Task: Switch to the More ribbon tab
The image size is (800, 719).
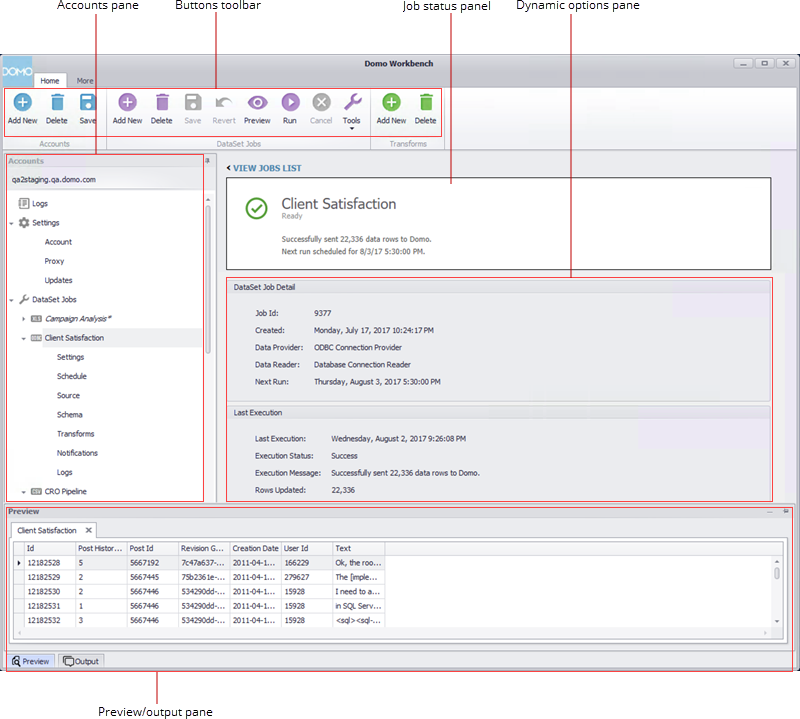Action: pyautogui.click(x=85, y=81)
